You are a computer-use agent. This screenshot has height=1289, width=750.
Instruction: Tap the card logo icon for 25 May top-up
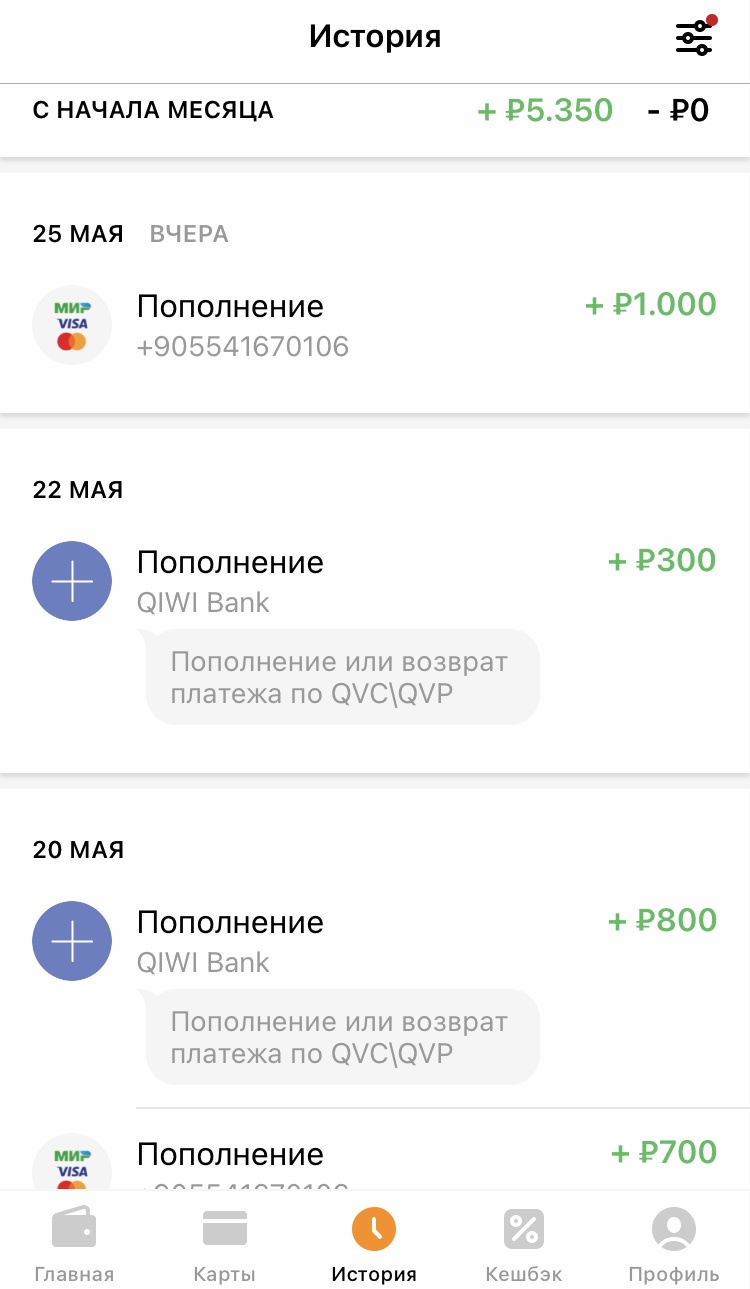tap(72, 325)
